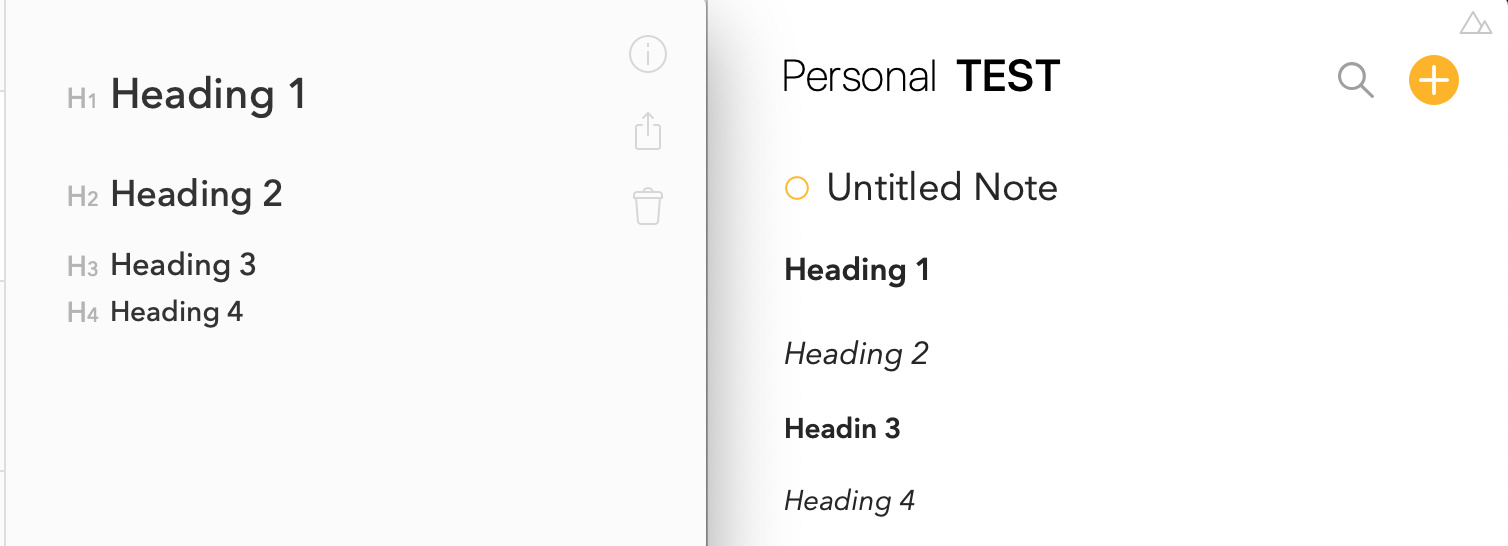Place cursor in bold Headin 3 text

pos(842,429)
